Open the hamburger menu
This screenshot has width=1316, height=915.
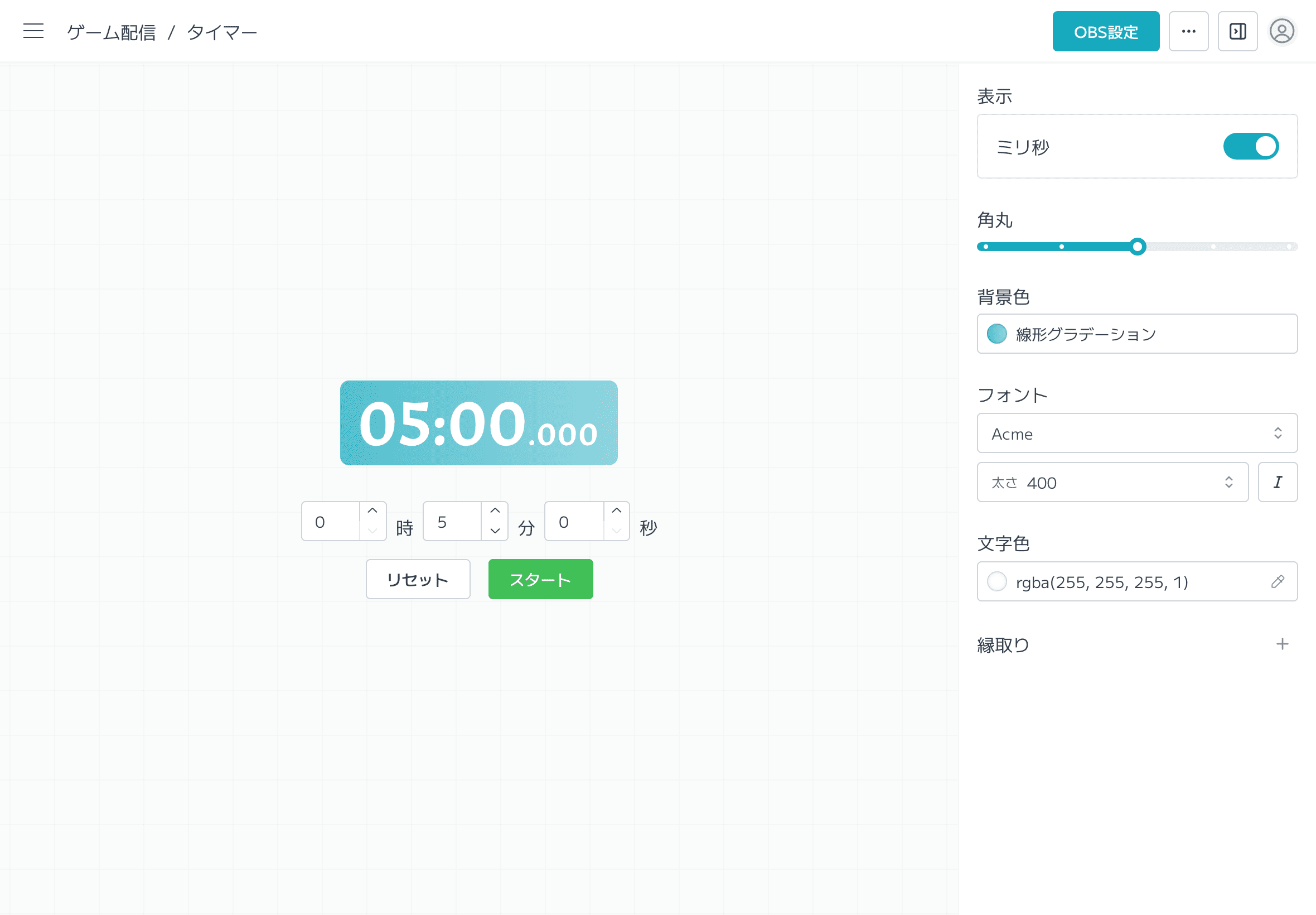33,31
